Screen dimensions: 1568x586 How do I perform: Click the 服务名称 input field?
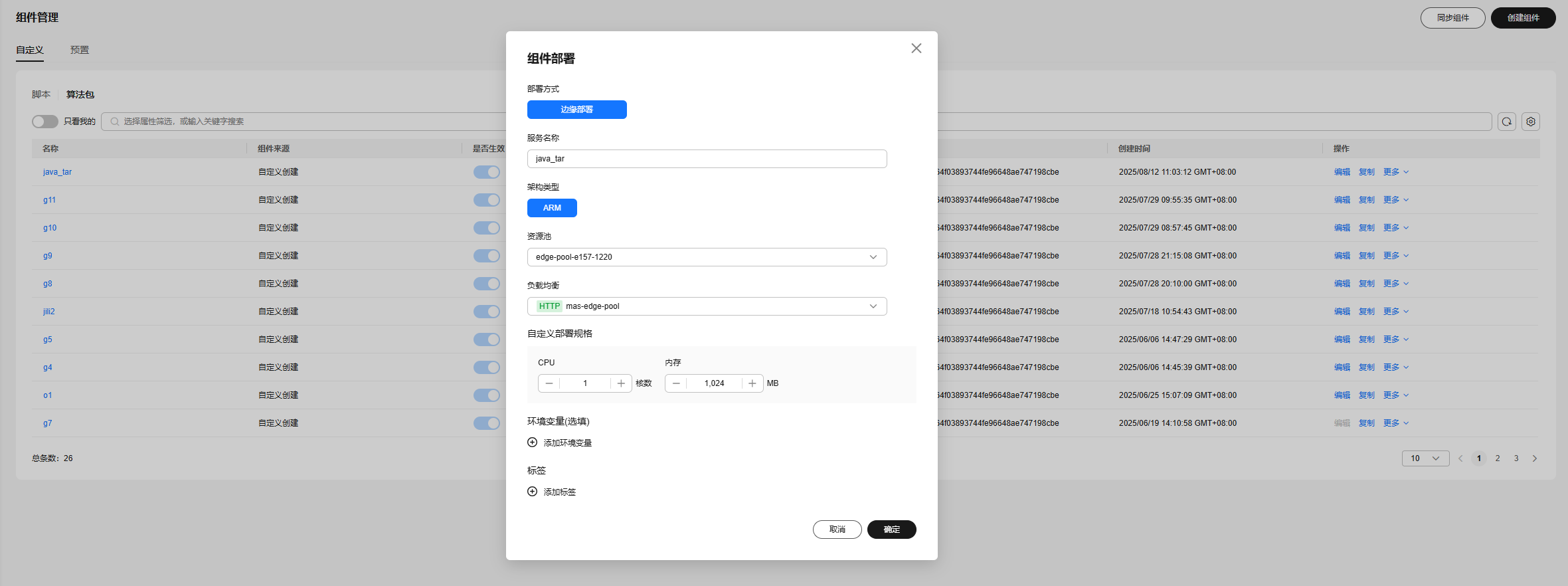tap(707, 159)
